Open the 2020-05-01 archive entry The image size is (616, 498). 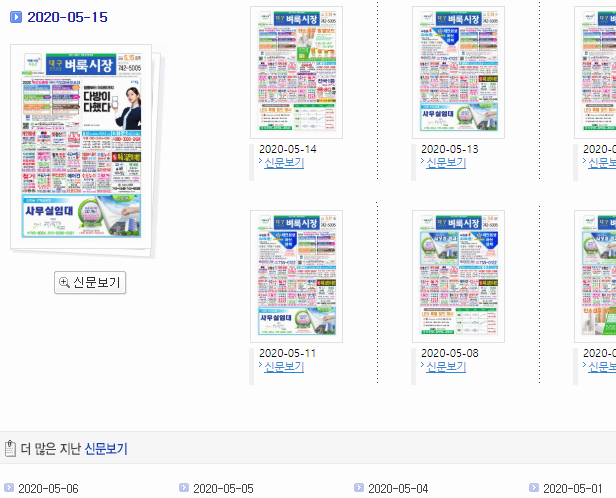[573, 489]
